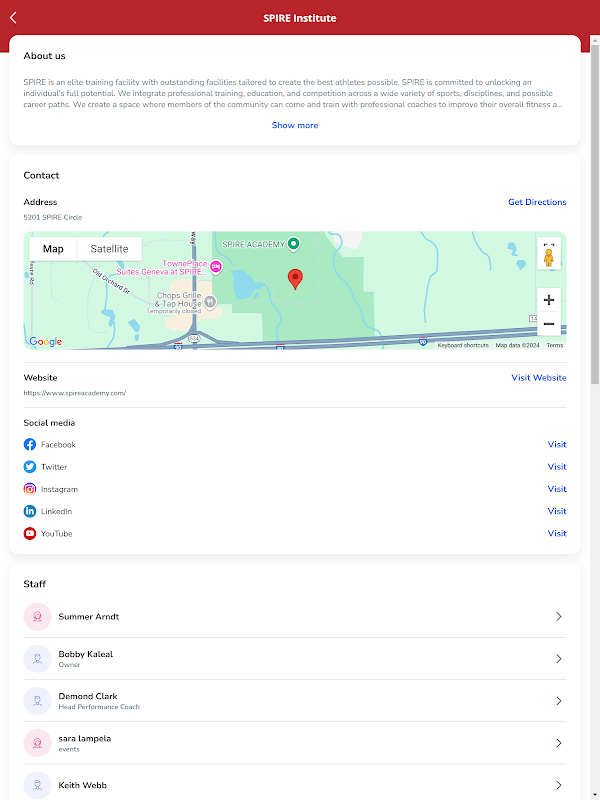Viewport: 600px width, 800px height.
Task: Click Demond Clark's avatar icon
Action: click(37, 701)
